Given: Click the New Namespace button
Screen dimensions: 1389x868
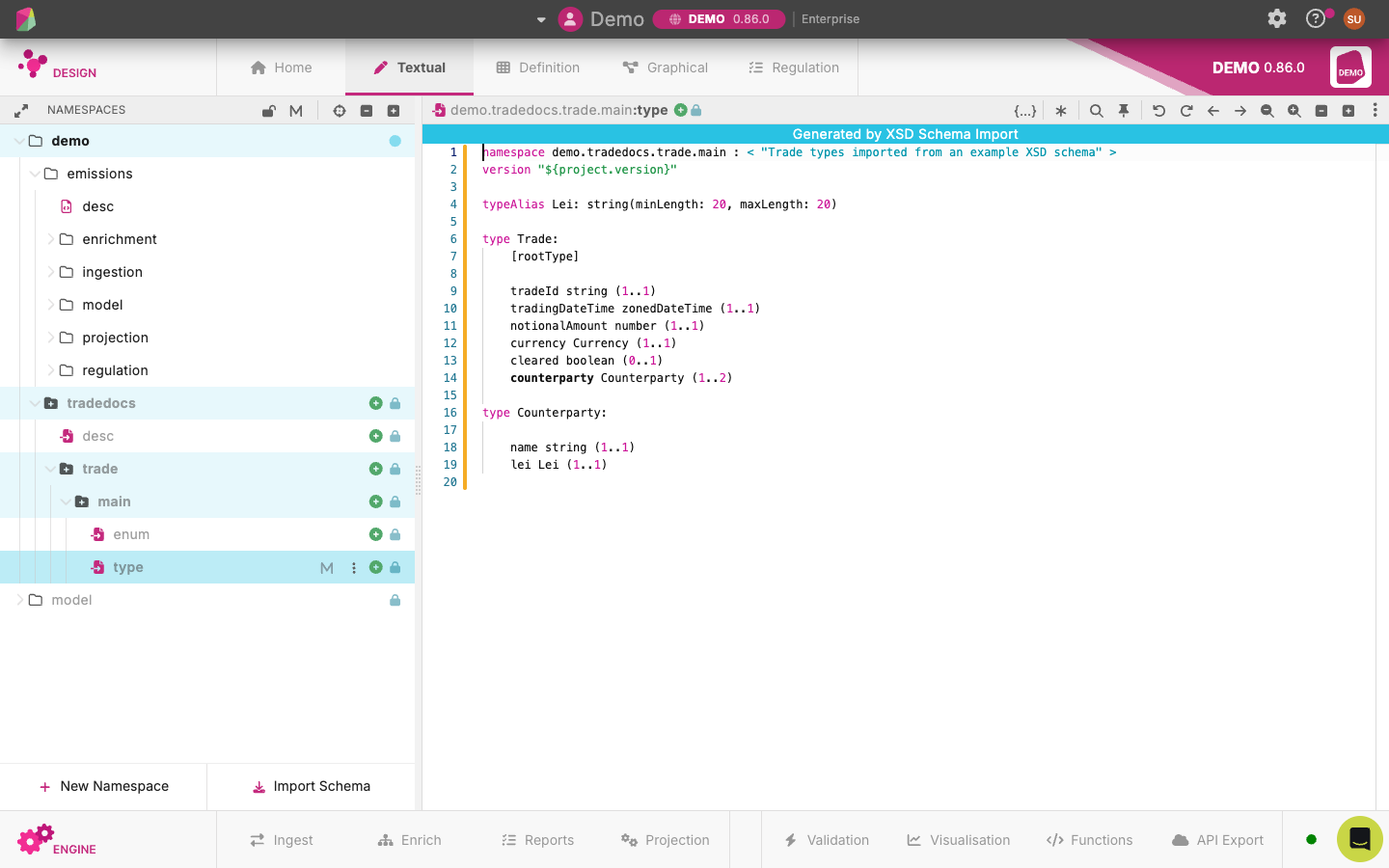Looking at the screenshot, I should click(103, 787).
